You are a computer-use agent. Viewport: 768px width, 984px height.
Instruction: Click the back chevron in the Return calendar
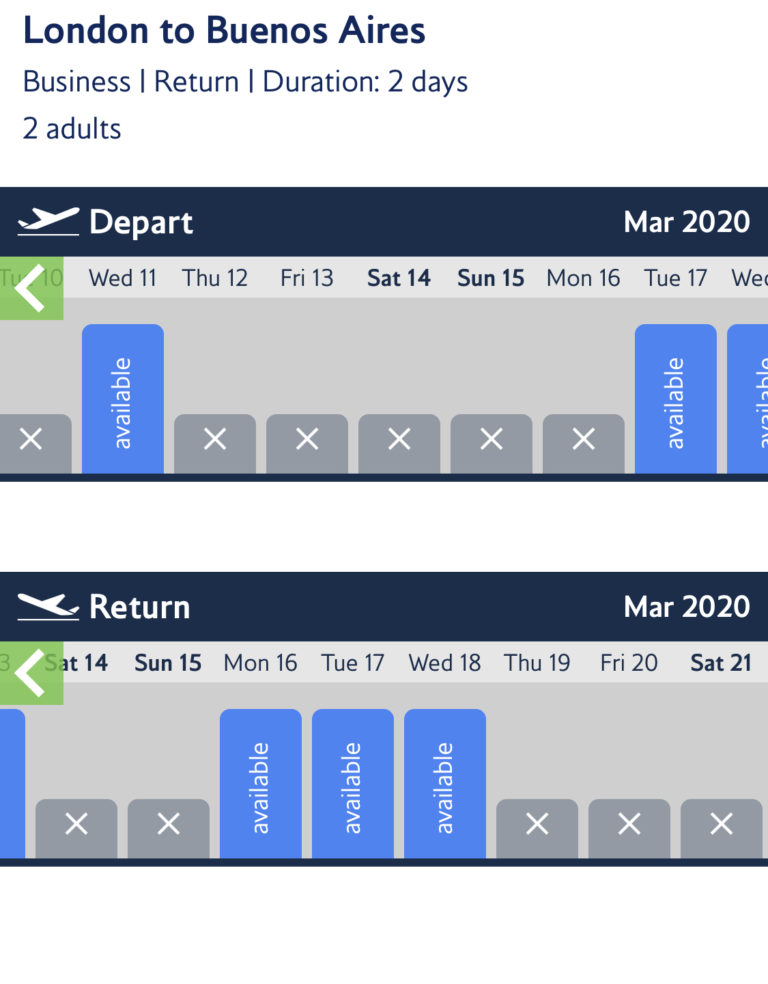click(x=30, y=674)
